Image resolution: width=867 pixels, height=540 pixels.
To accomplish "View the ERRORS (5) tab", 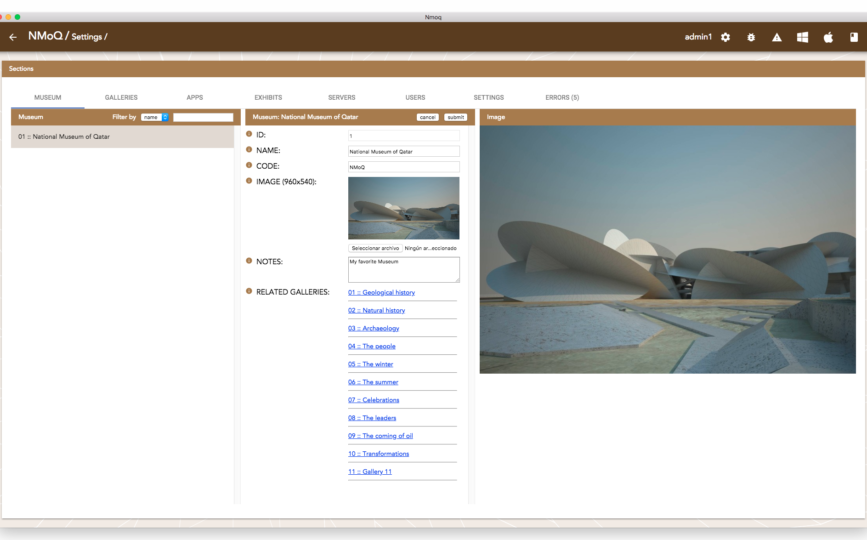I will pos(562,97).
